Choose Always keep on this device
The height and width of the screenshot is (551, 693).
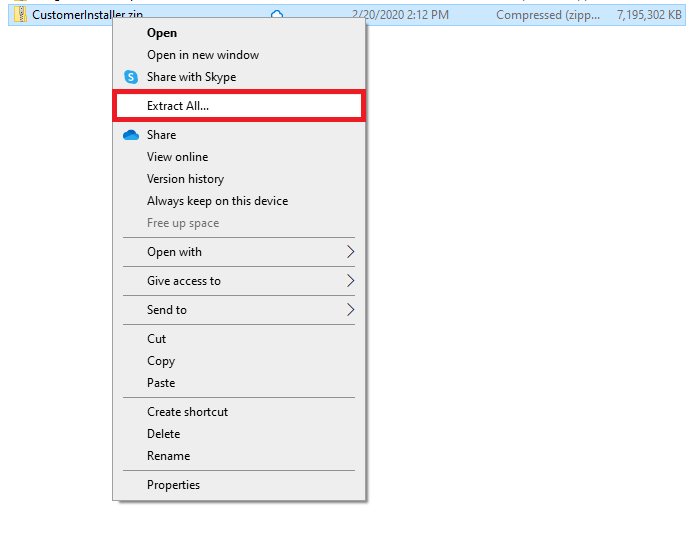pyautogui.click(x=217, y=201)
